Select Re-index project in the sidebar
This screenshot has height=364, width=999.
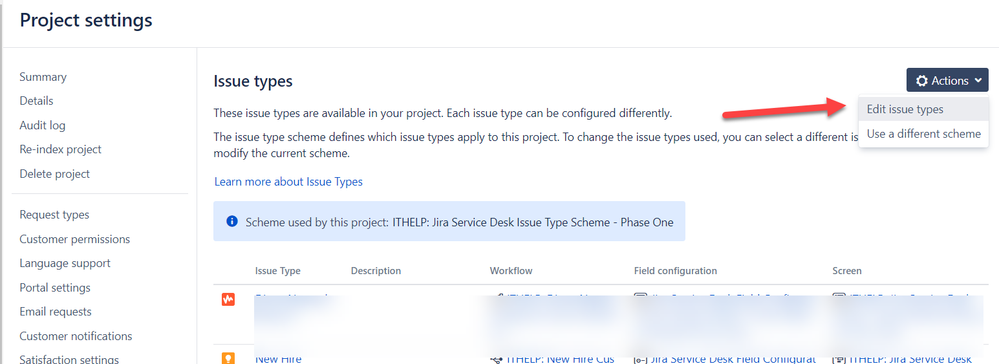pyautogui.click(x=61, y=149)
